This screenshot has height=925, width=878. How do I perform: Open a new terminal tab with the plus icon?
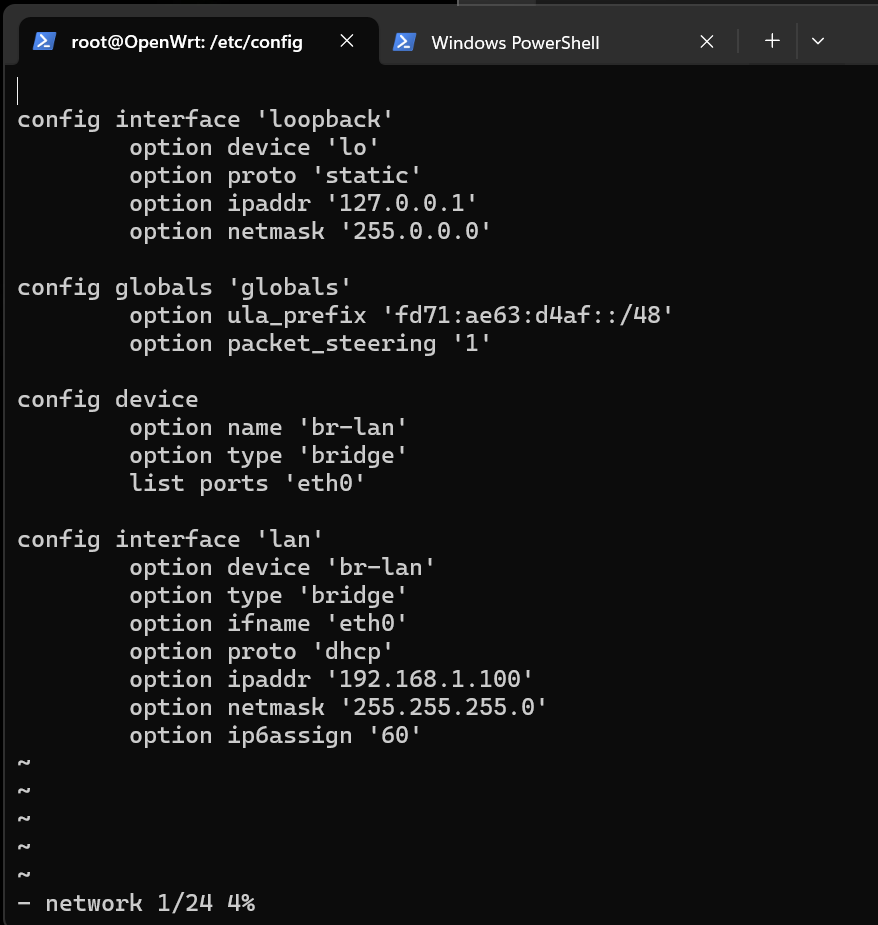(772, 41)
